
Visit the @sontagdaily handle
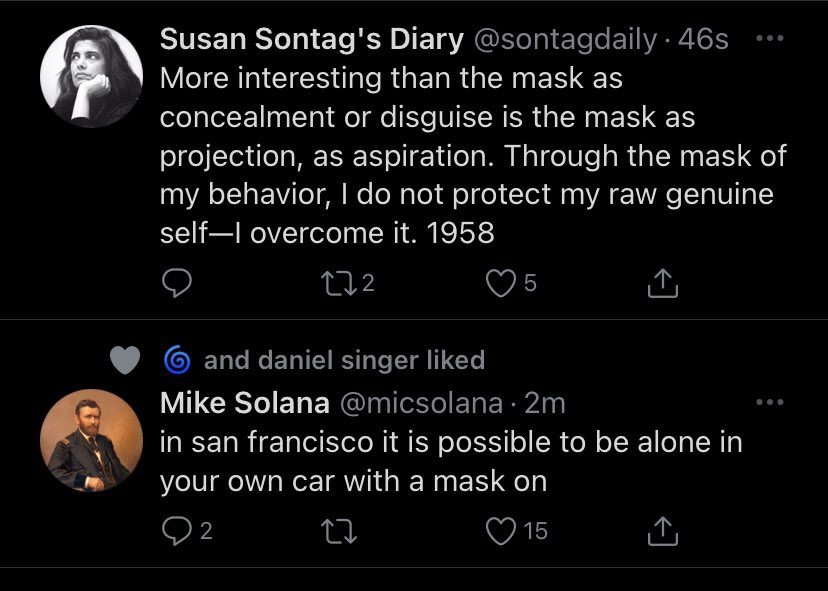[564, 40]
